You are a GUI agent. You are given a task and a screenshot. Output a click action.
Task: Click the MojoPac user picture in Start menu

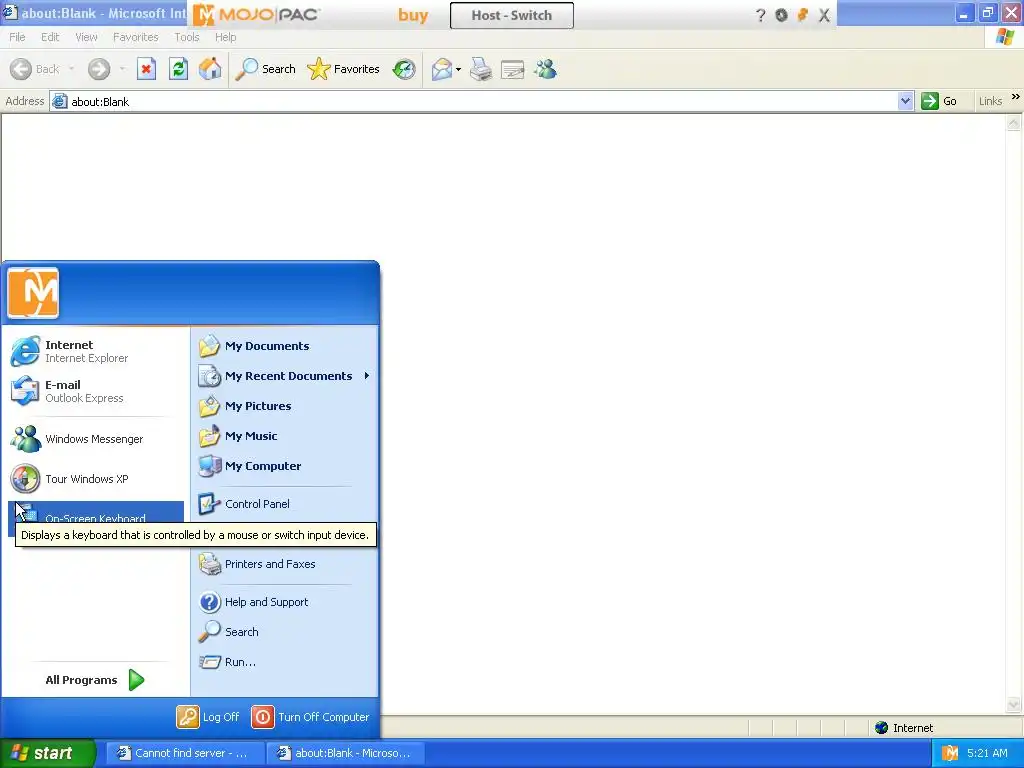(33, 293)
